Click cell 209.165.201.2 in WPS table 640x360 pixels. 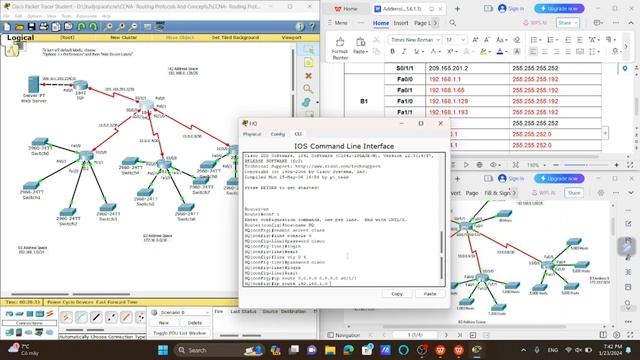pos(467,68)
